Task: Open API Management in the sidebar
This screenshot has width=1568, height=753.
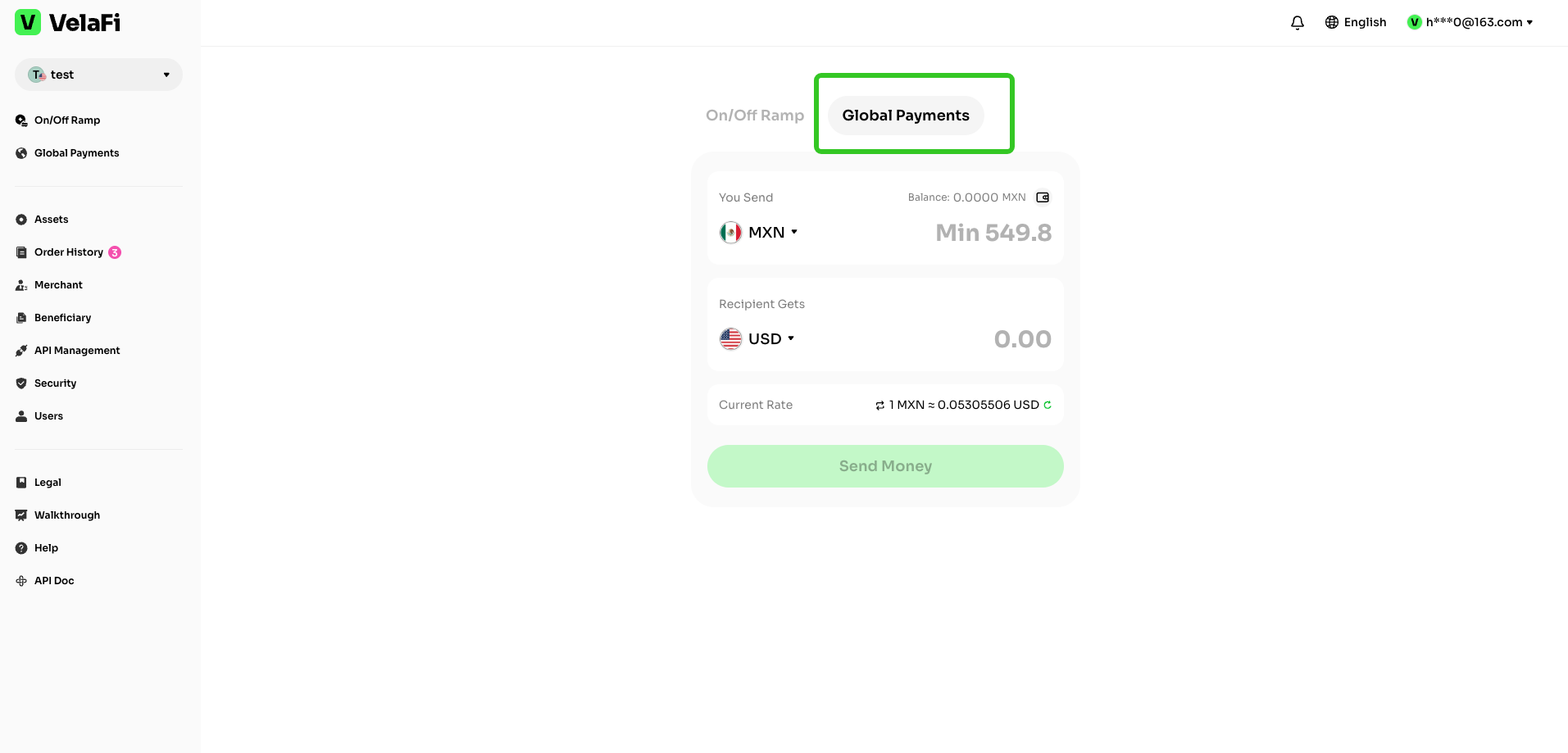Action: (77, 351)
